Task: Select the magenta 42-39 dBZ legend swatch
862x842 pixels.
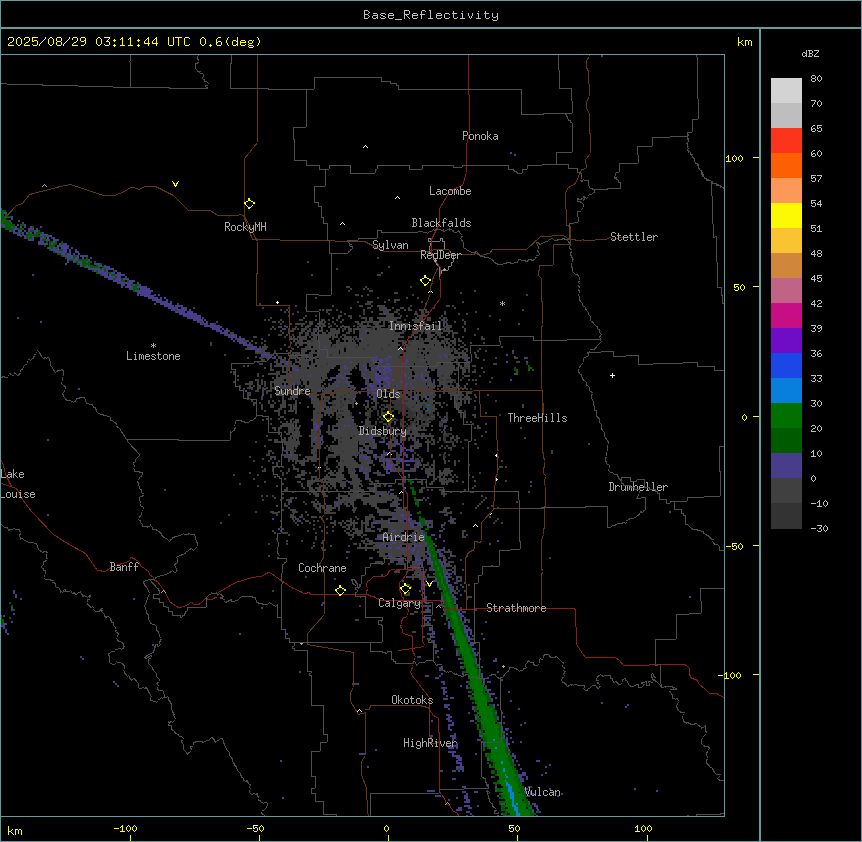Action: tap(786, 315)
